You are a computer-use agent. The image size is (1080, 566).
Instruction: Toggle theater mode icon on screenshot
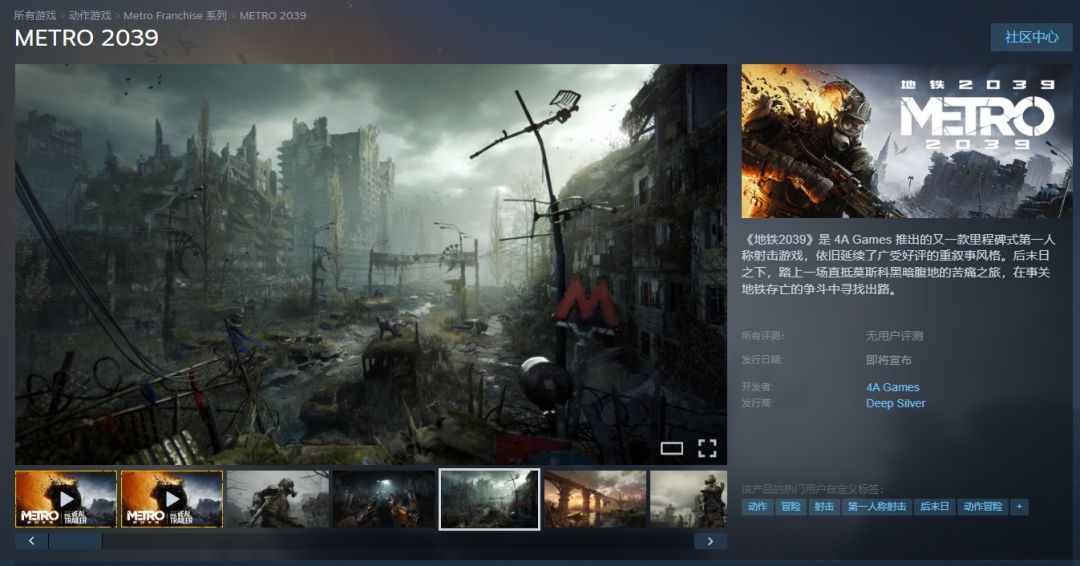[672, 448]
